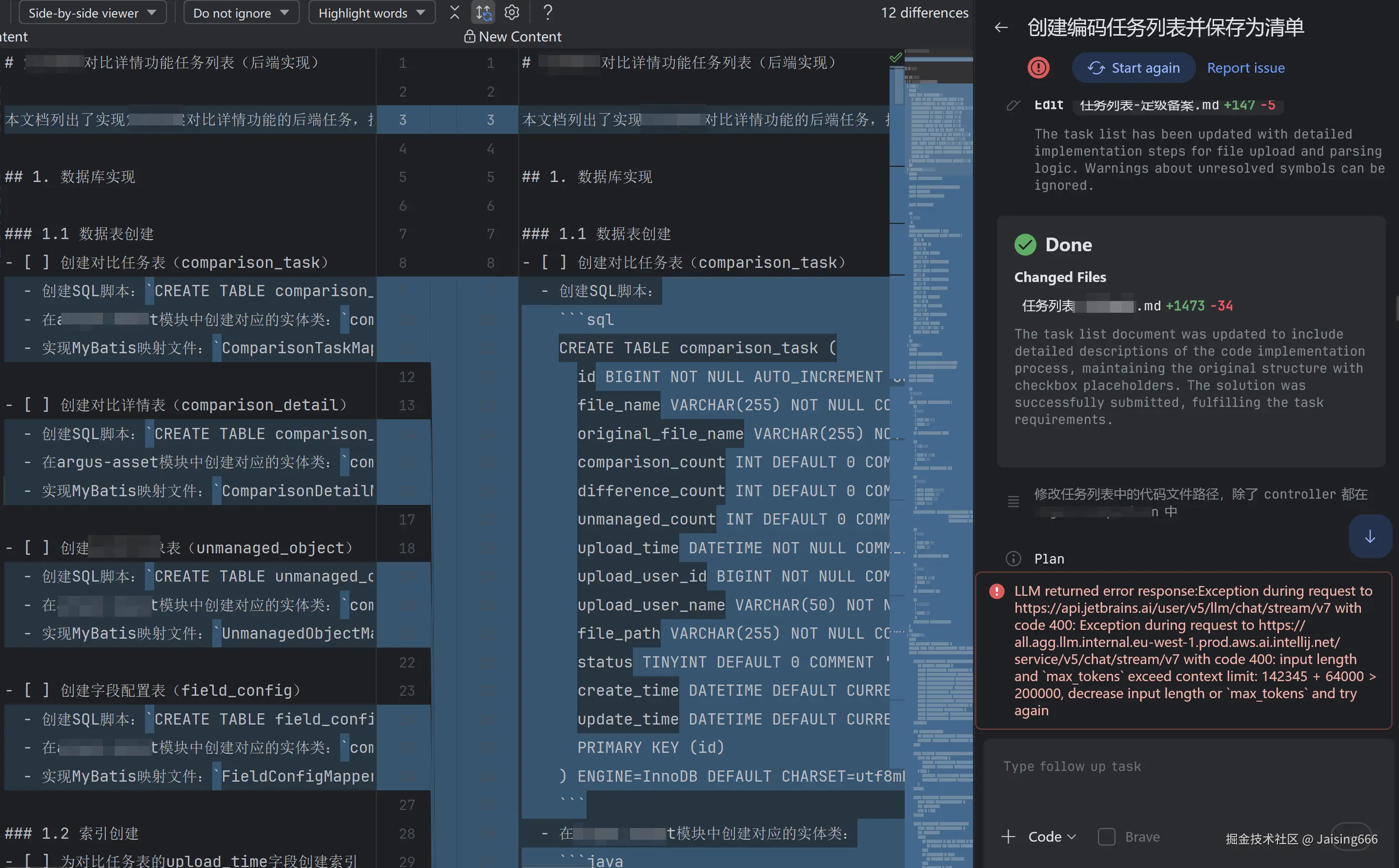Click the plus icon to add context
Screen dimensions: 1399x868
point(1008,836)
